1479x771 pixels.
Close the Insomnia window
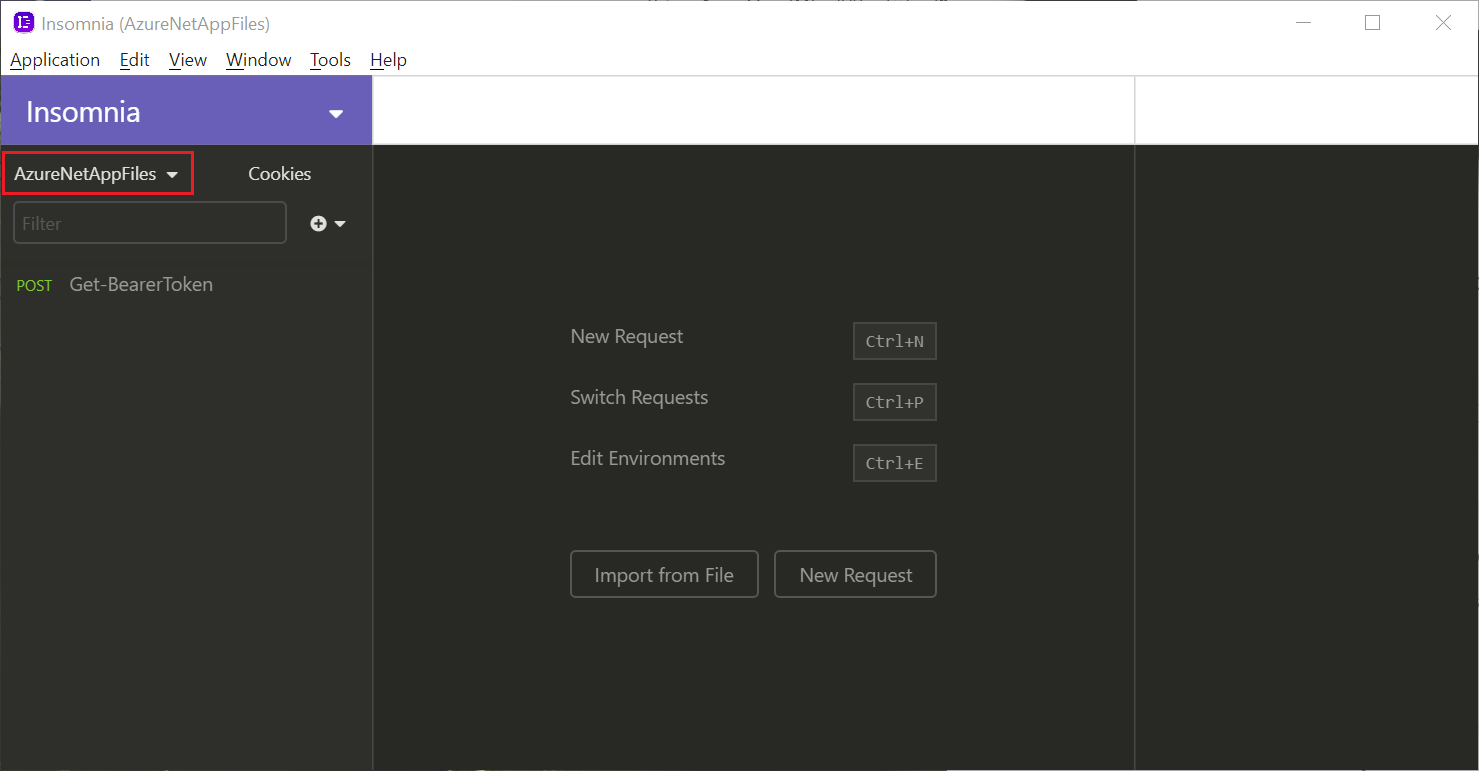coord(1443,23)
